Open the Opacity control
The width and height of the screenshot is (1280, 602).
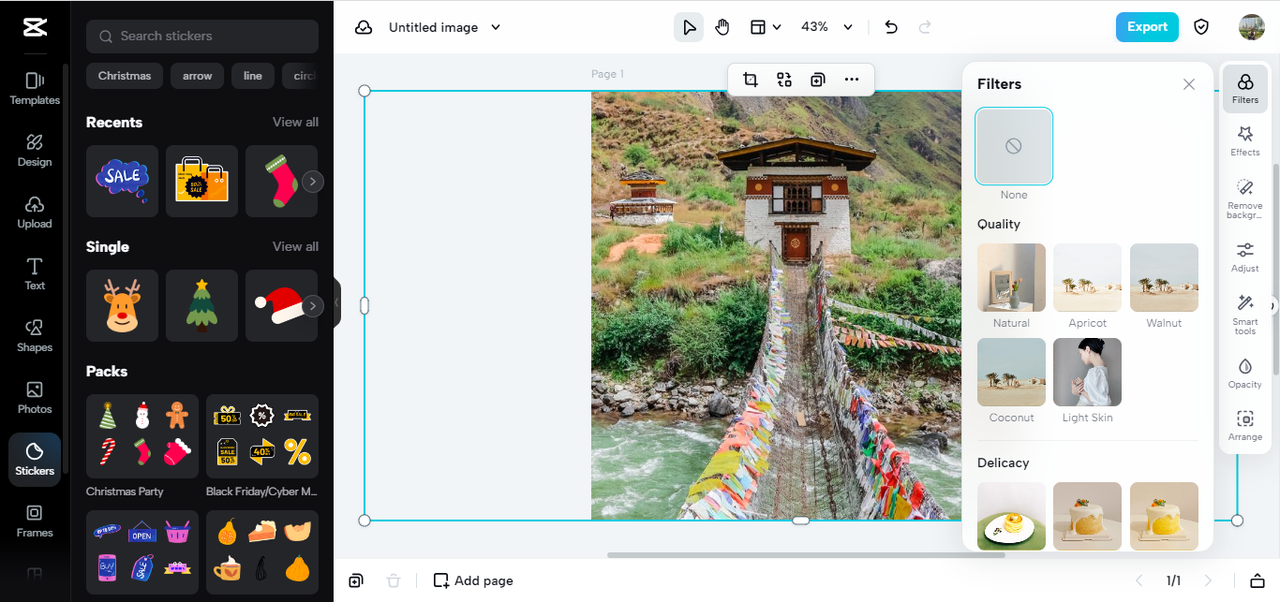pos(1245,372)
